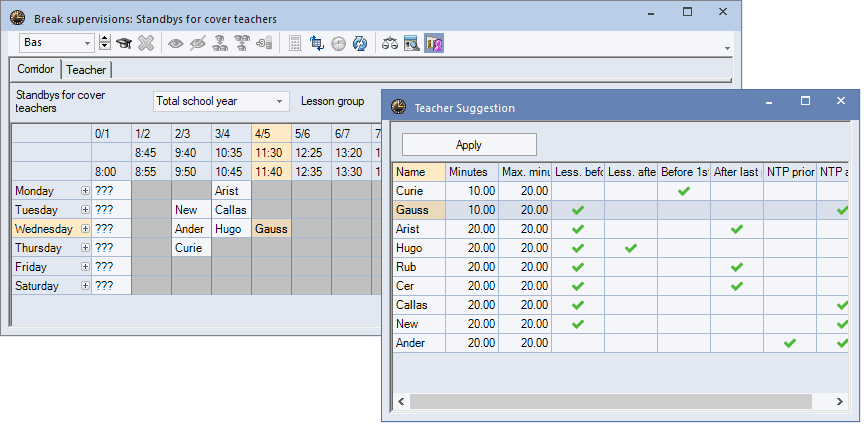
Task: Click Arist's After last green checkmark
Action: [x=737, y=229]
